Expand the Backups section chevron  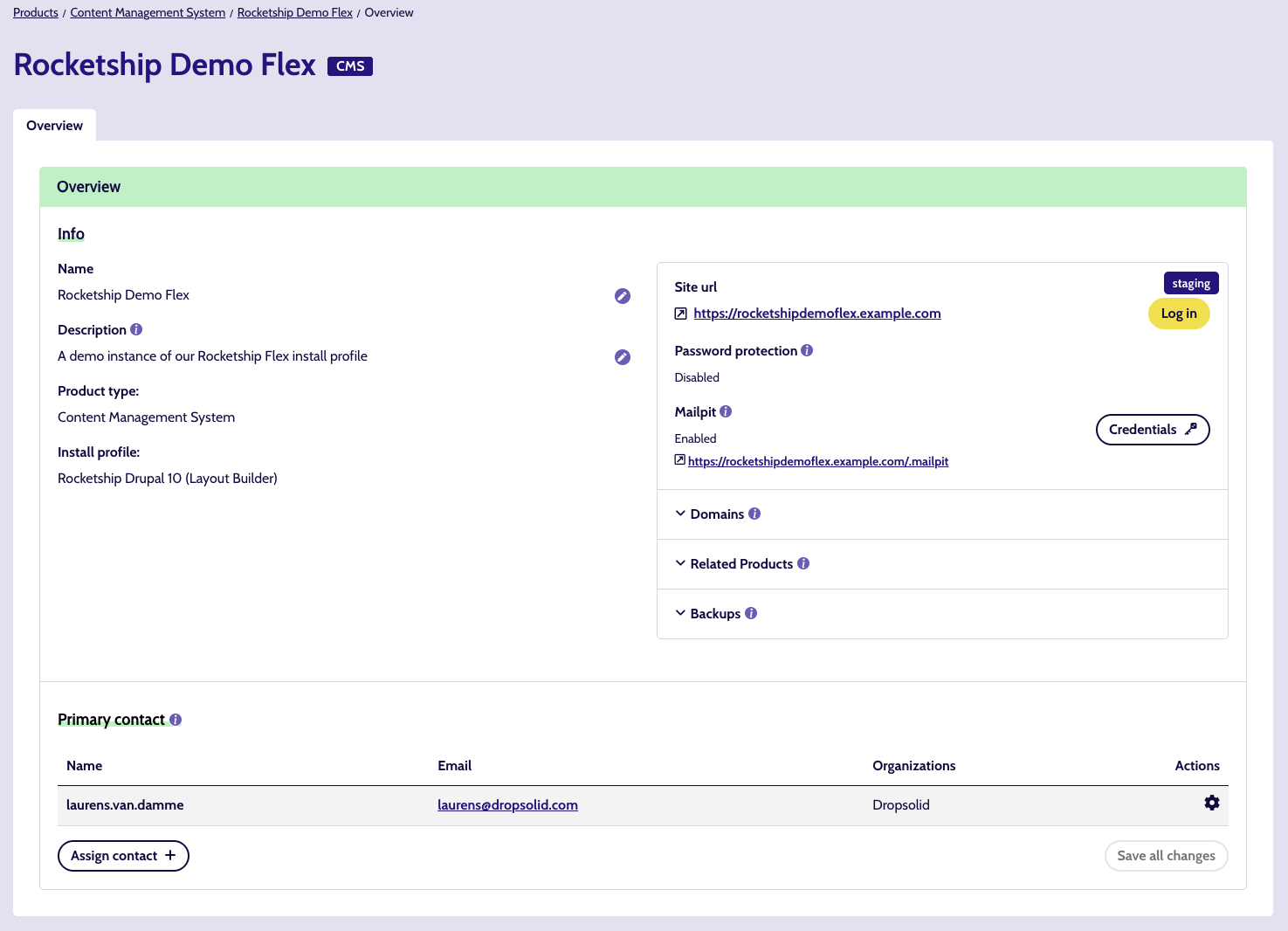tap(680, 613)
